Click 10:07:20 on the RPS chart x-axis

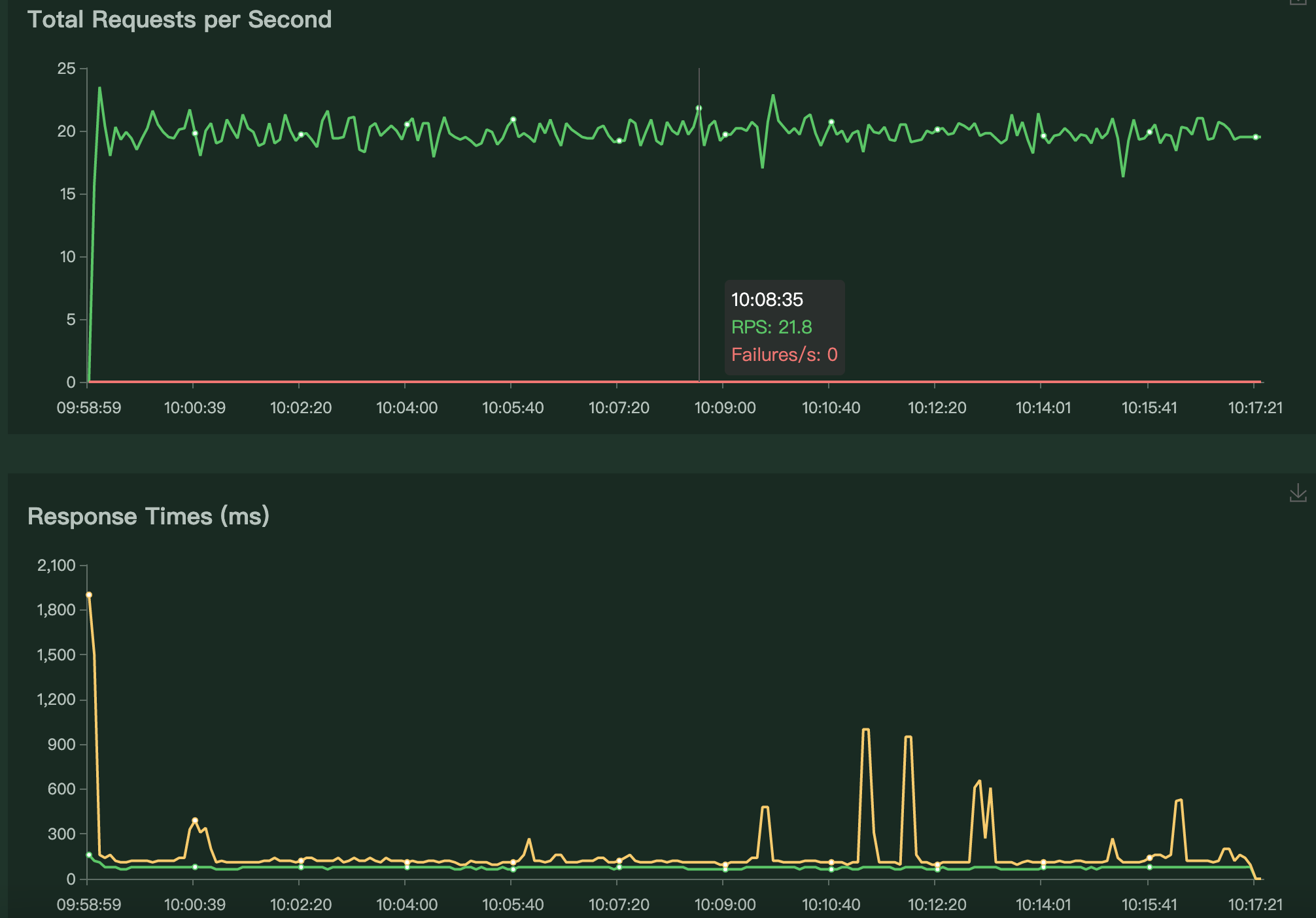(x=619, y=408)
